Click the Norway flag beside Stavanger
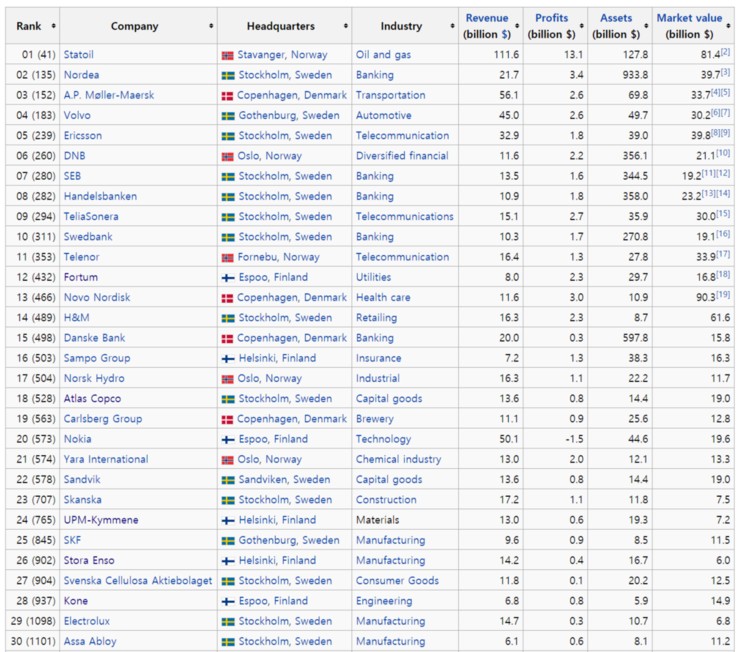Viewport: 740px width, 652px height. tap(227, 55)
